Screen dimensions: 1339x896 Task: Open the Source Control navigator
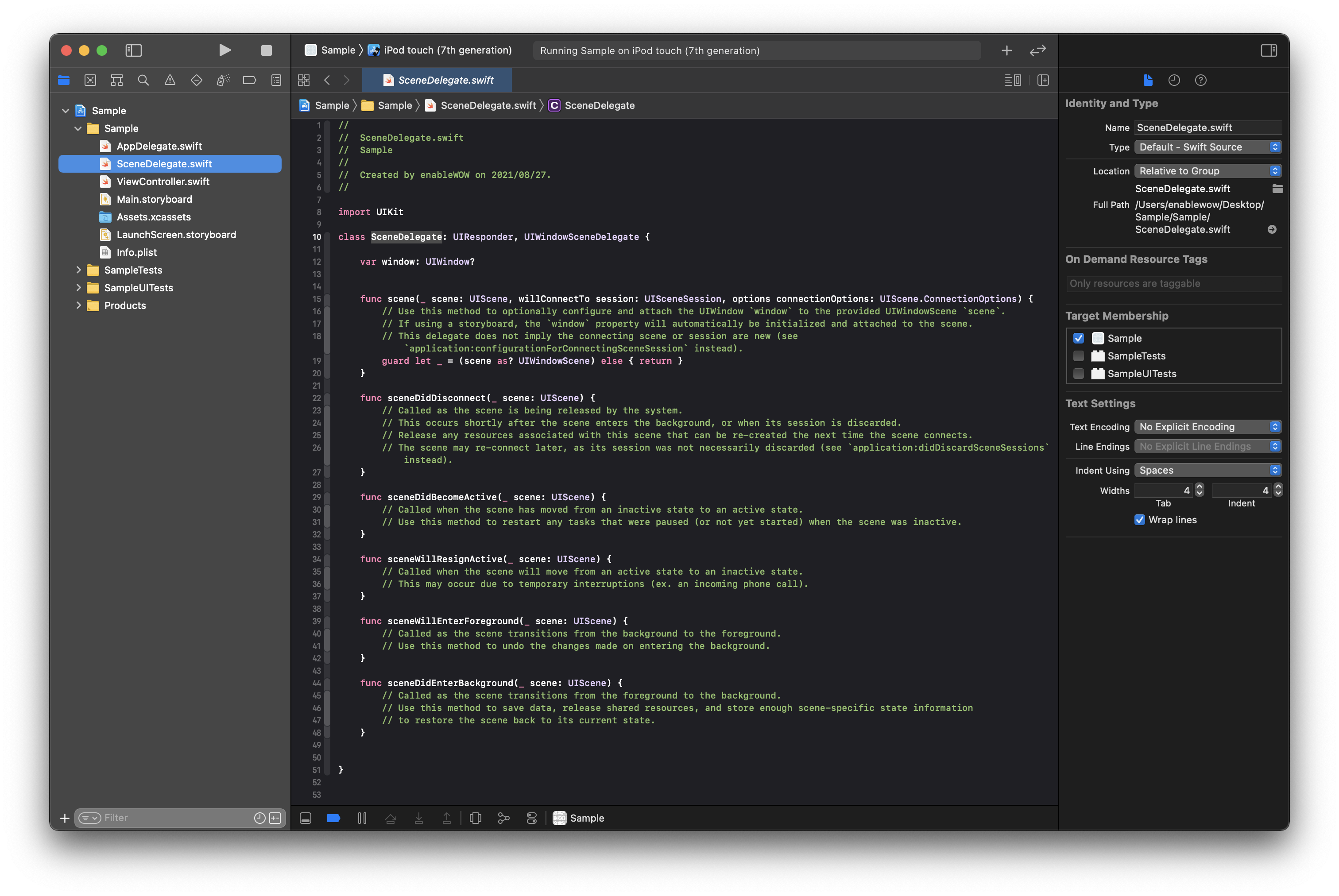(90, 80)
